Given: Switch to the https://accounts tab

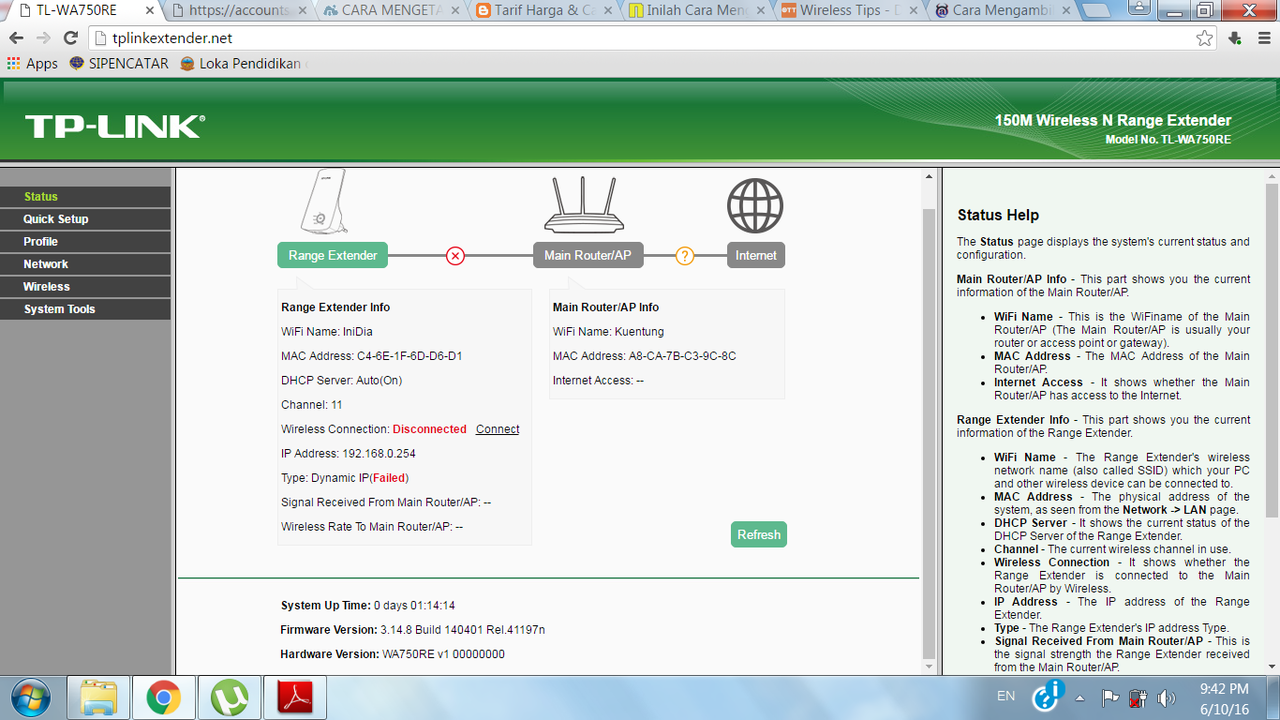Looking at the screenshot, I should tap(239, 11).
